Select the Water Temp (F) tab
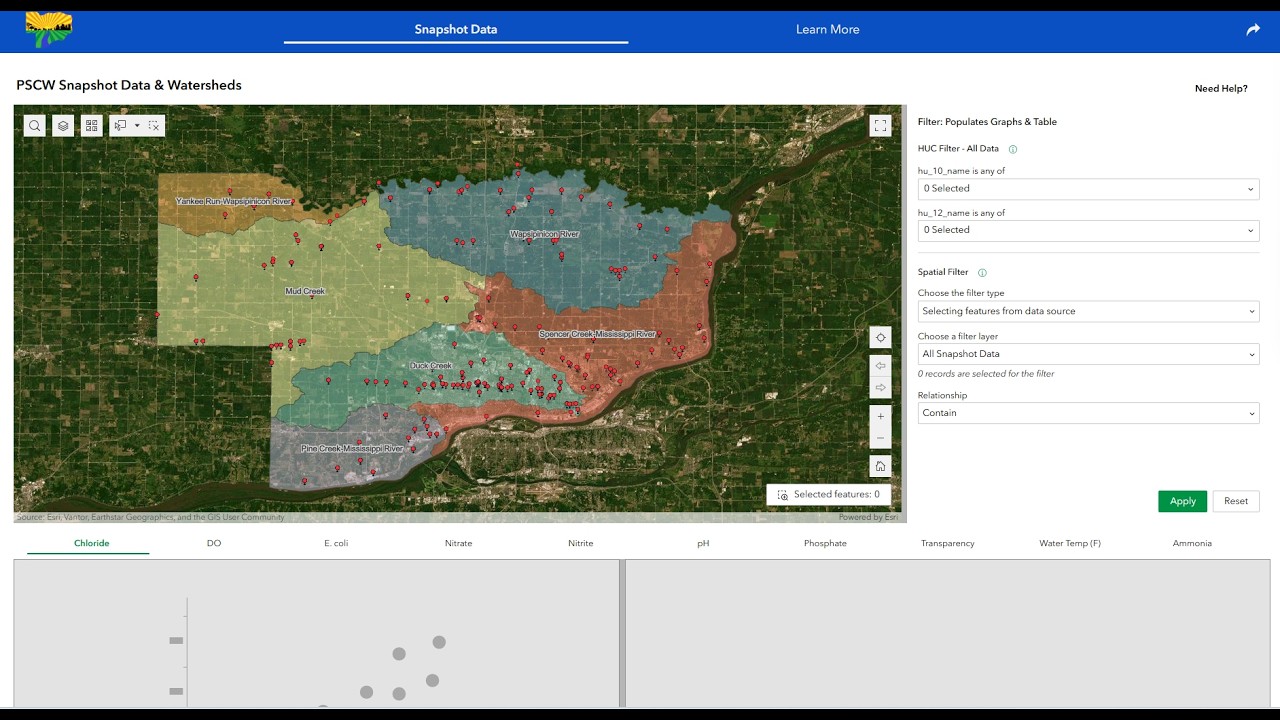The image size is (1280, 720). click(1070, 543)
